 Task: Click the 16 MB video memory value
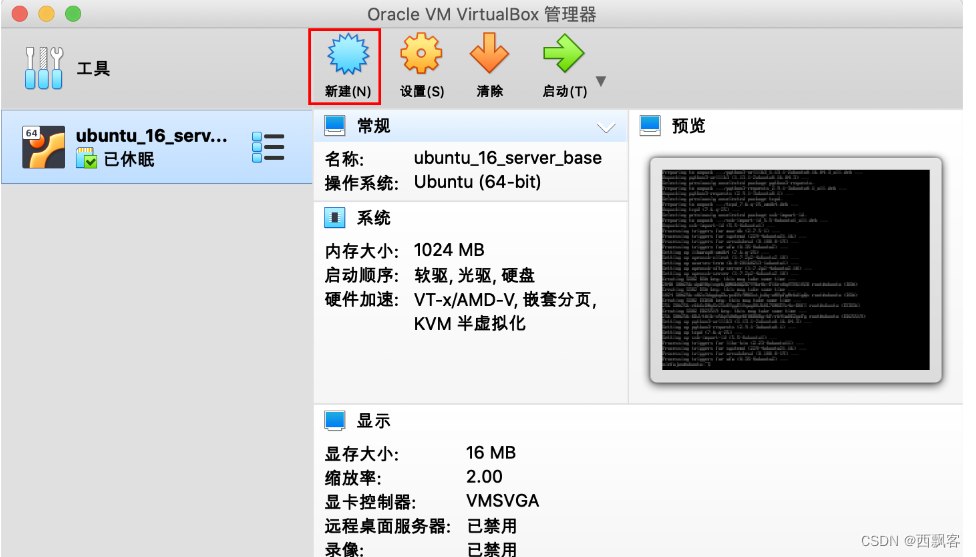click(490, 453)
